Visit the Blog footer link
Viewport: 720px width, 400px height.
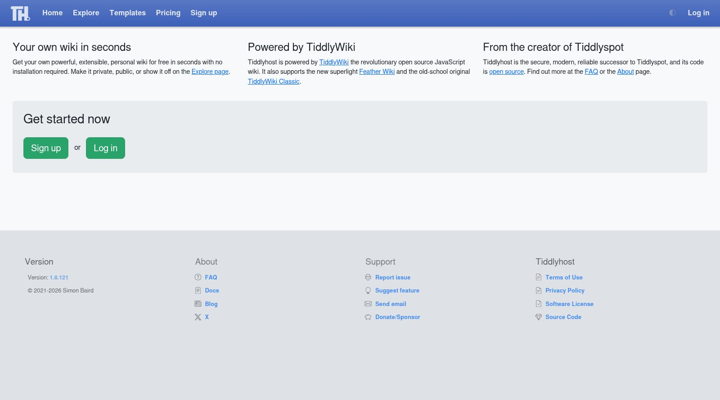211,304
